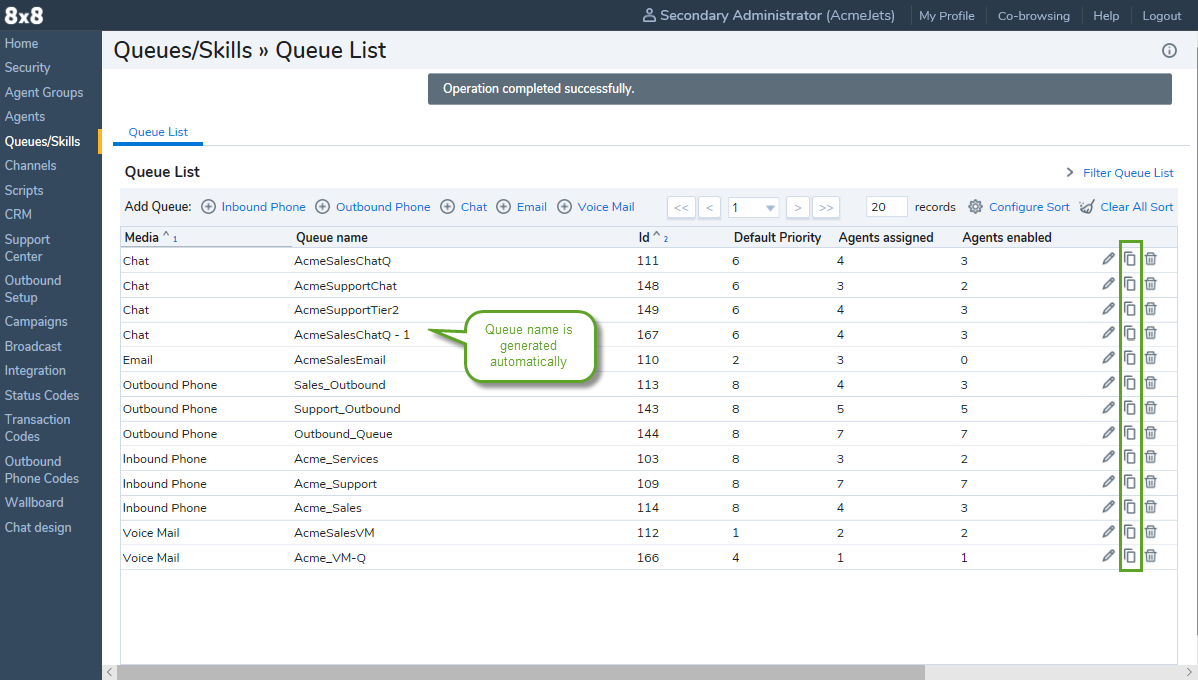Viewport: 1198px width, 680px height.
Task: Add an Inbound Phone queue
Action: point(254,206)
